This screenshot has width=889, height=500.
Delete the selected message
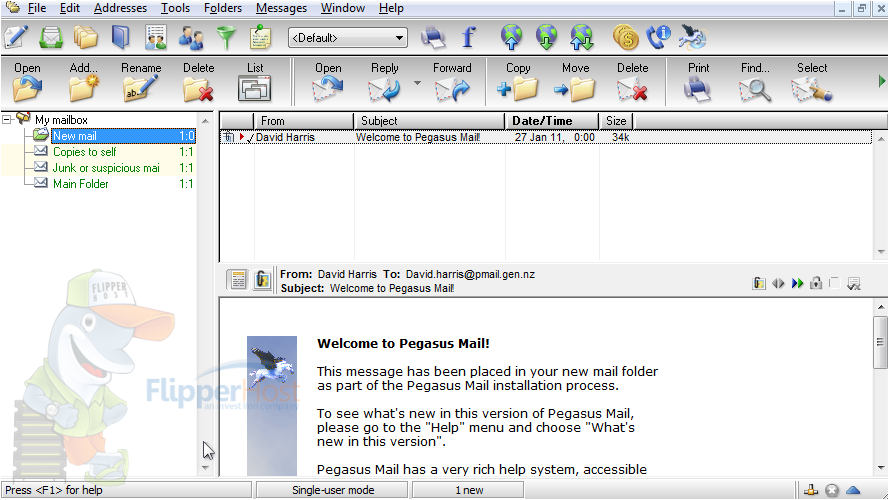click(x=633, y=82)
